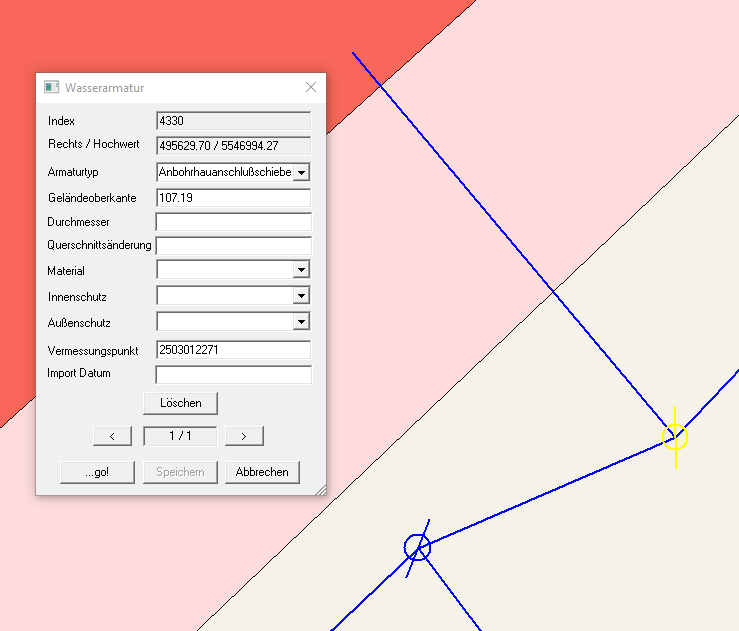Focus the Querschnittsänderung text field
This screenshot has height=631, width=739.
tap(234, 246)
